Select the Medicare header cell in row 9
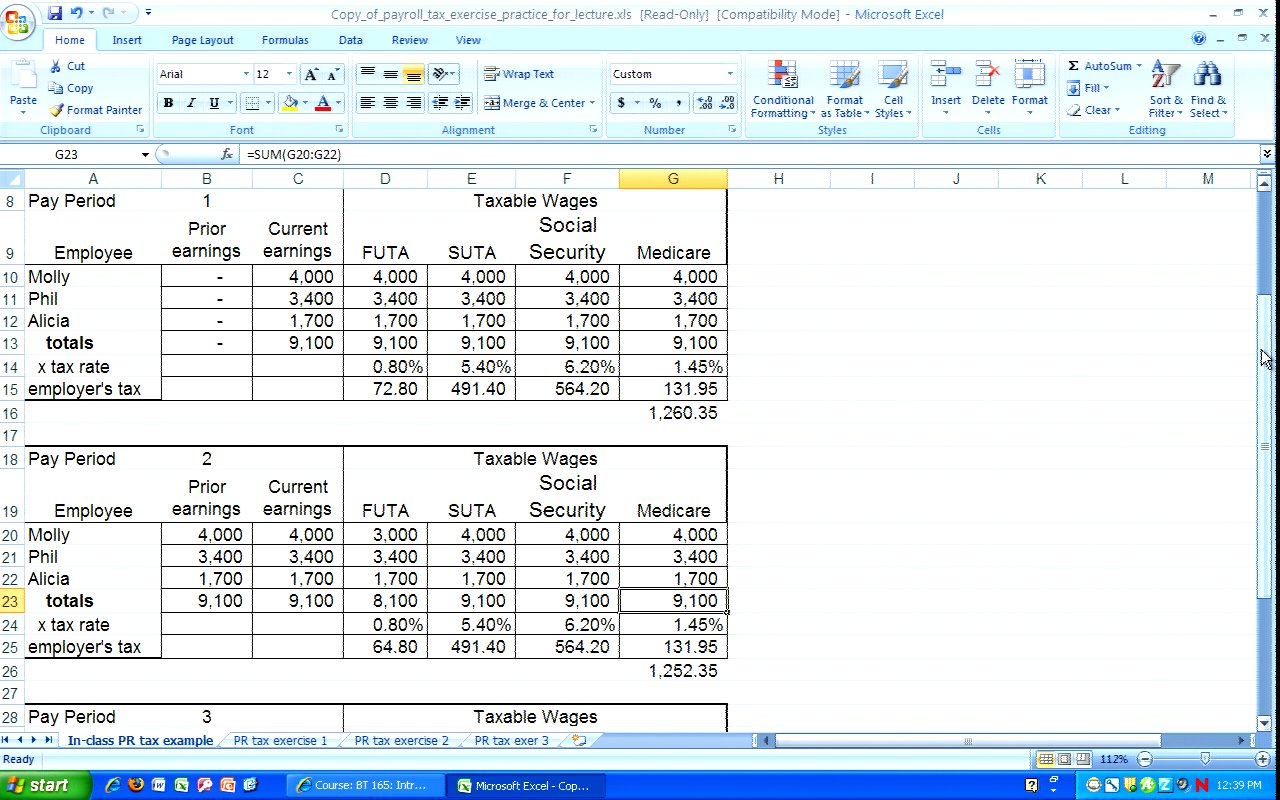1280x800 pixels. [x=673, y=253]
